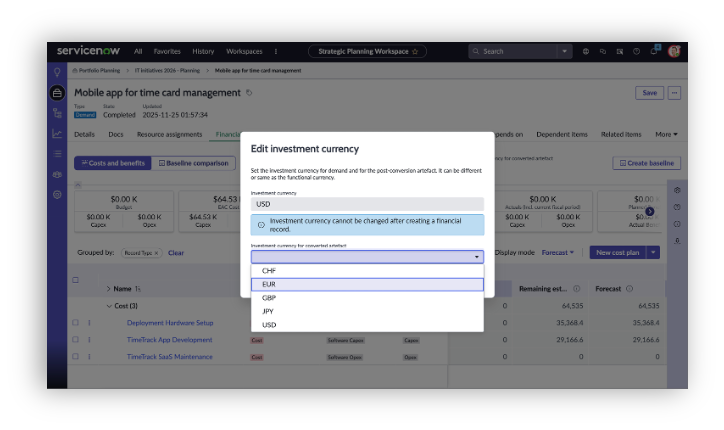This screenshot has width=724, height=430.
Task: Choose GBP from the currency list
Action: click(367, 298)
